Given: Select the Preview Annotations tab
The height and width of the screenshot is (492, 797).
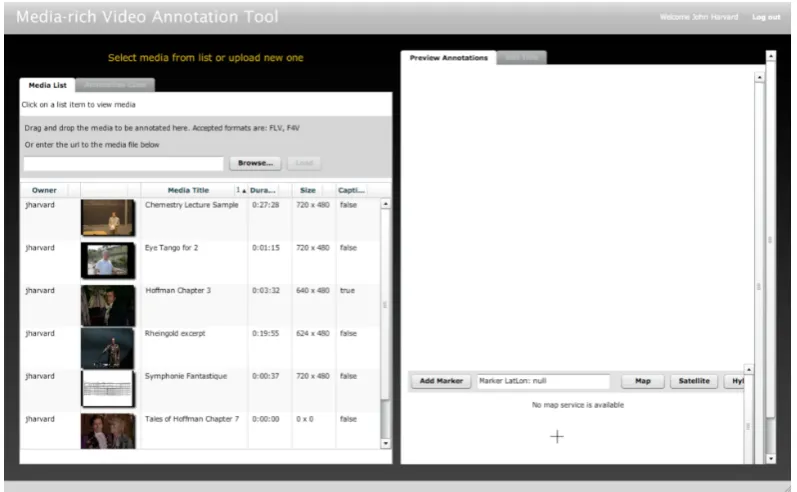Looking at the screenshot, I should pos(448,57).
